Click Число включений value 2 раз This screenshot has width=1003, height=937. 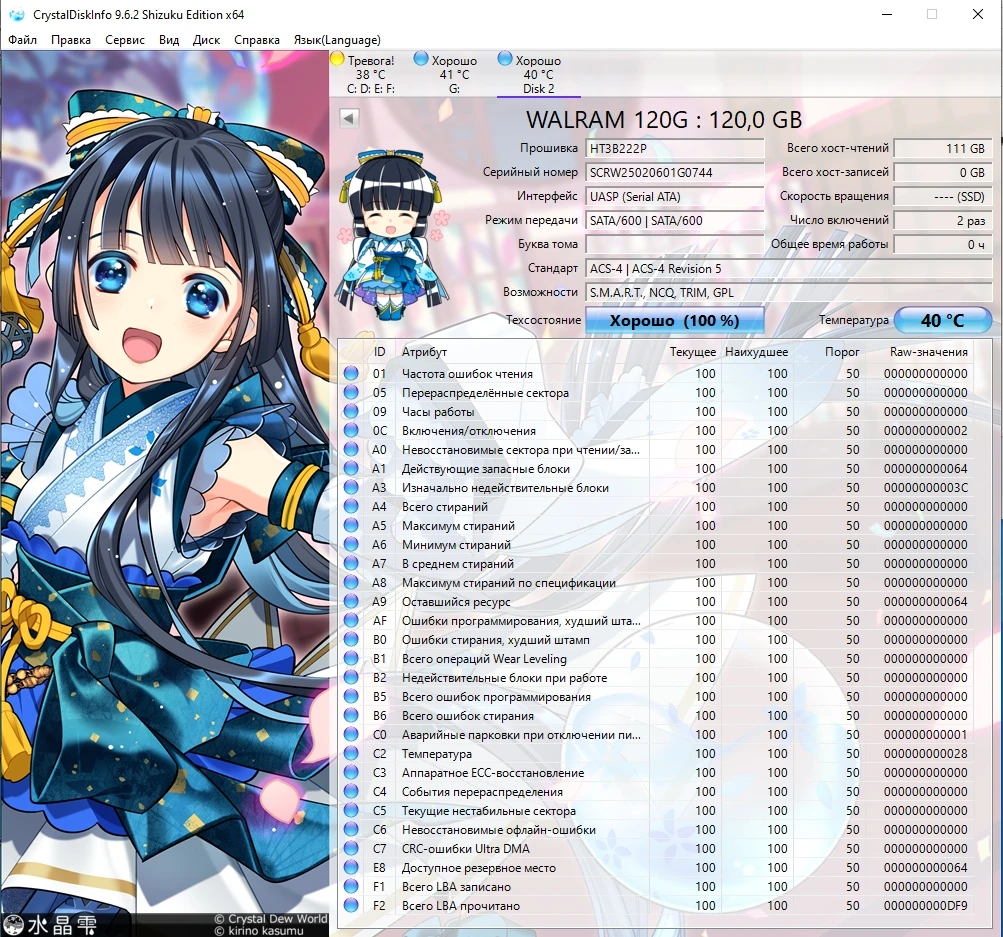(943, 221)
